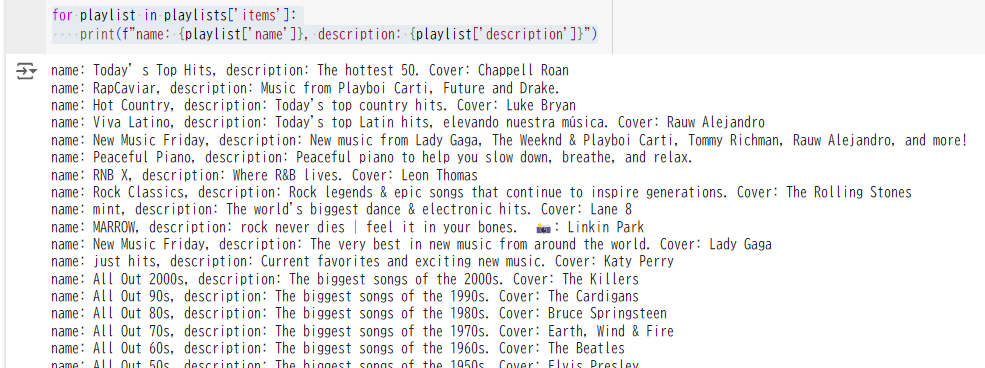
Task: Click the camera emoji before Linkin Park
Action: pyautogui.click(x=543, y=228)
